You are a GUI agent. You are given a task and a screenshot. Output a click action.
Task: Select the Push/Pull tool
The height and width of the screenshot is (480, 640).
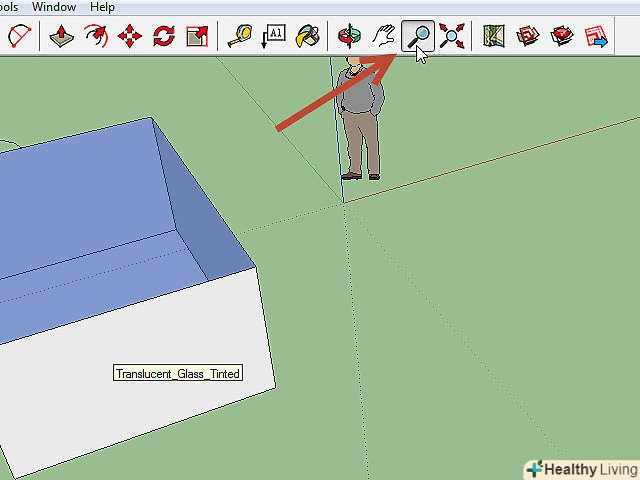(62, 37)
